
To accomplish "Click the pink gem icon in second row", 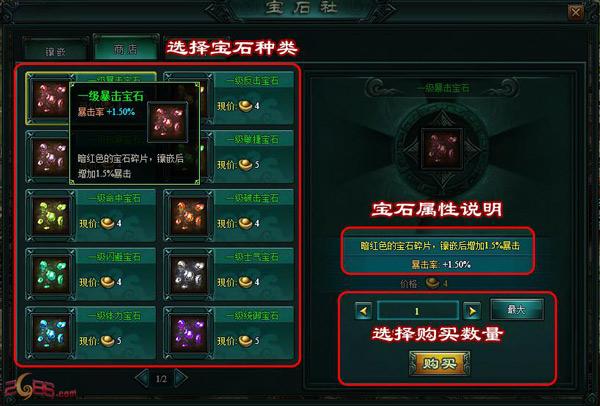I will click(50, 158).
